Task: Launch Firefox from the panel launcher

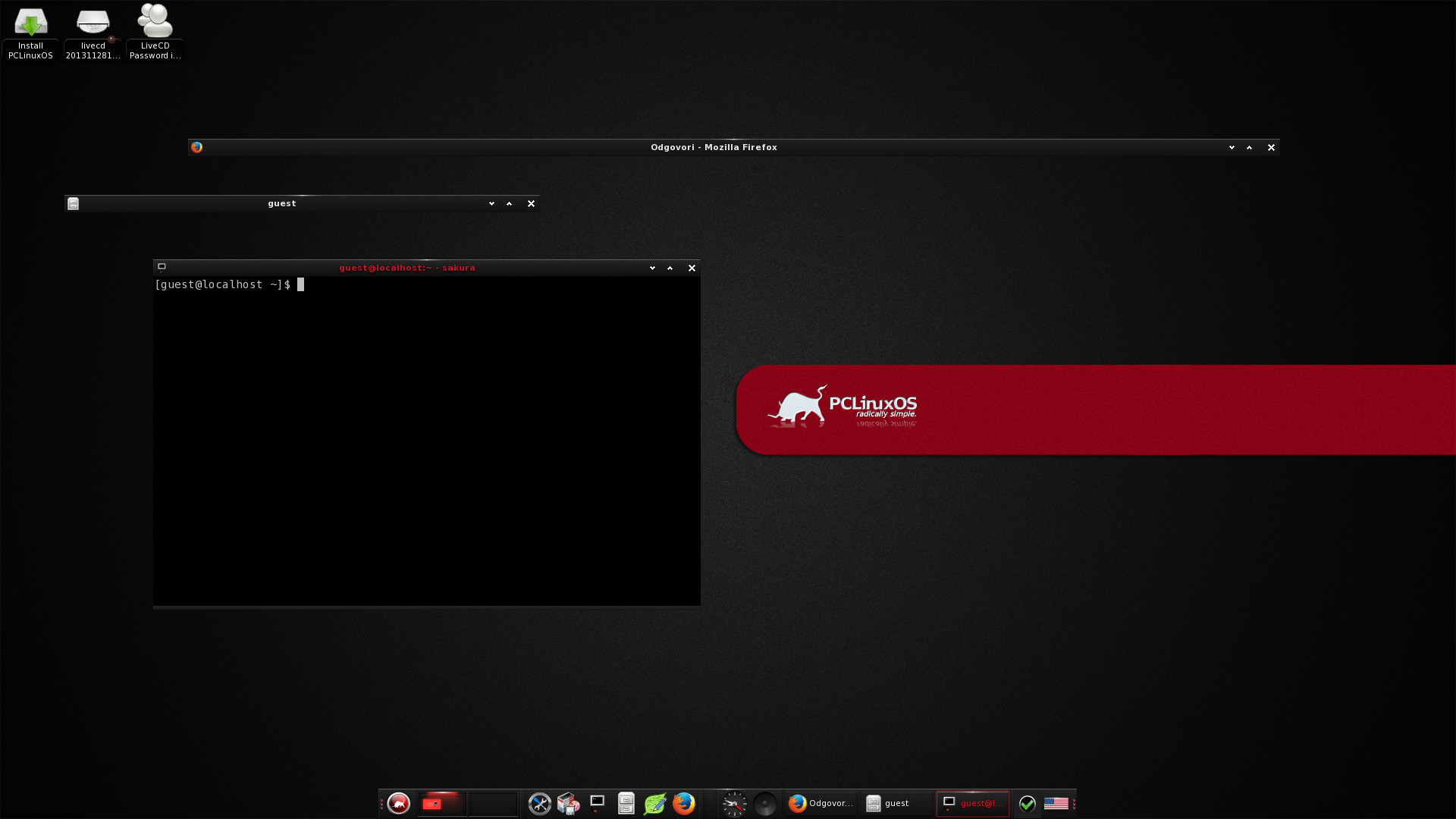Action: (683, 803)
